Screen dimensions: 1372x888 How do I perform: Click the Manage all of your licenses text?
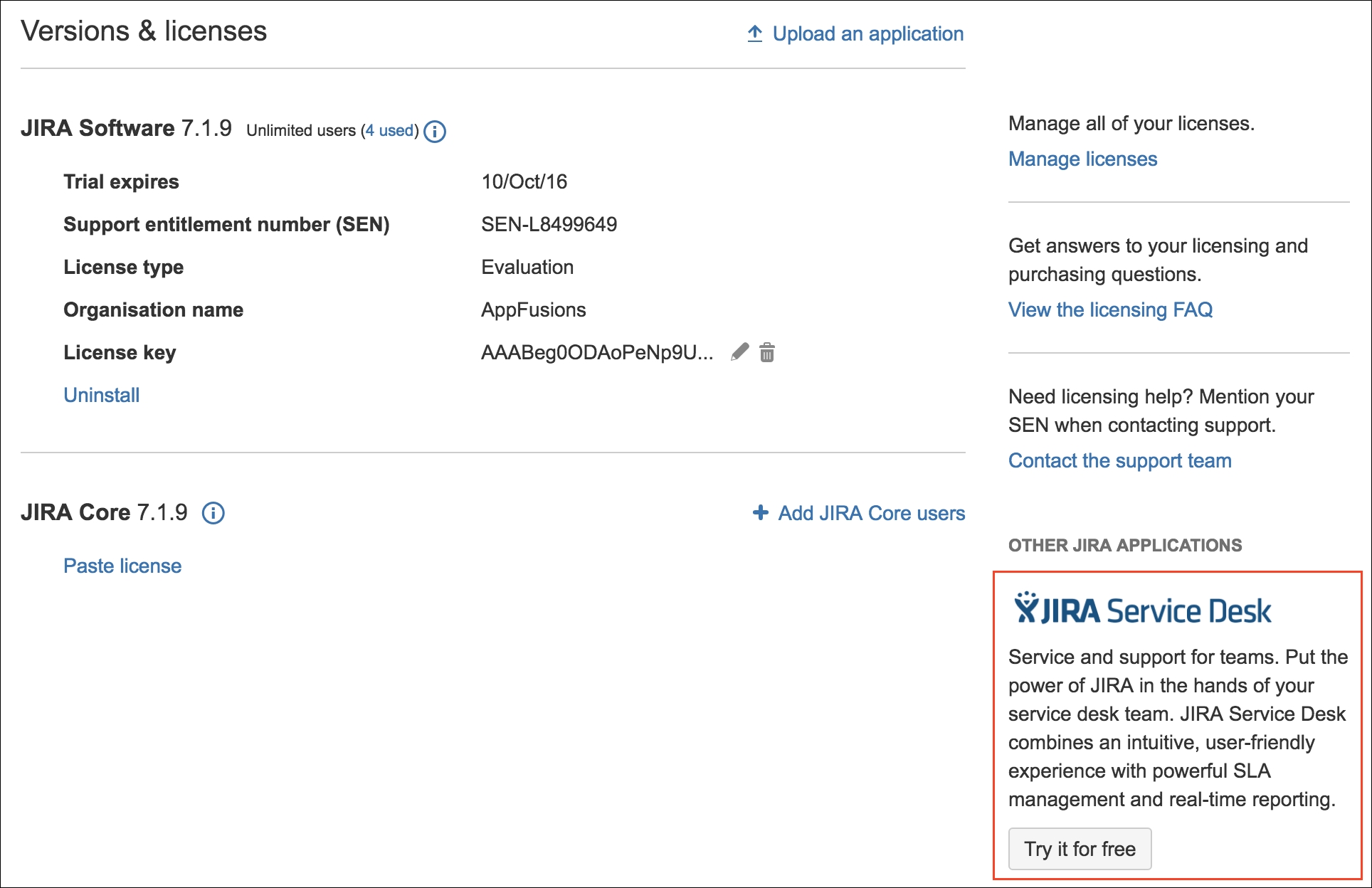[1131, 123]
